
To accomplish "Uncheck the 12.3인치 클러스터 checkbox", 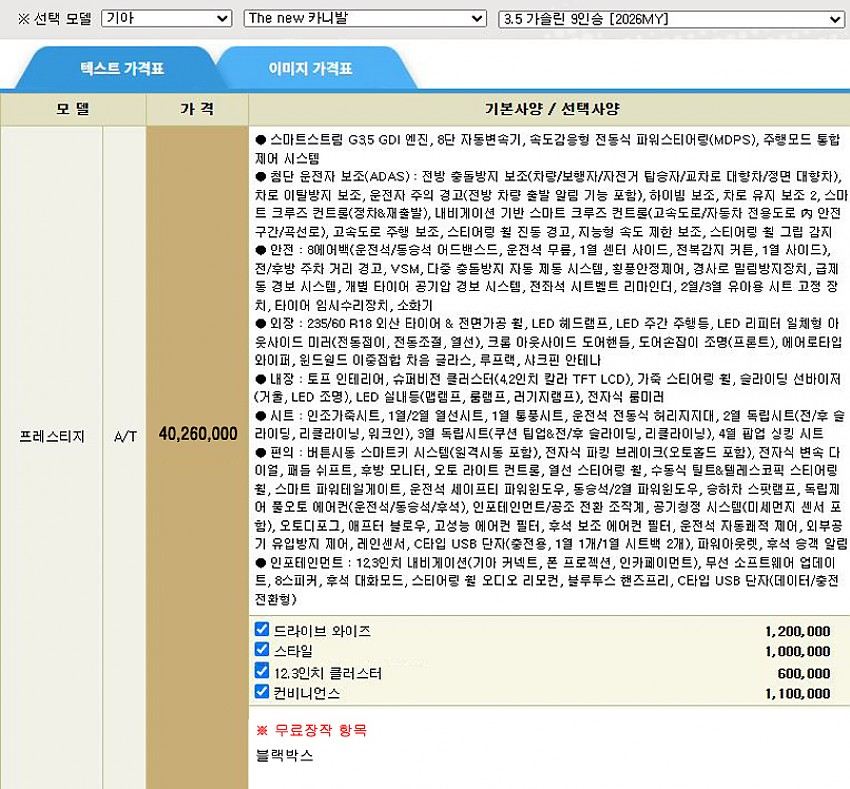I will click(262, 672).
